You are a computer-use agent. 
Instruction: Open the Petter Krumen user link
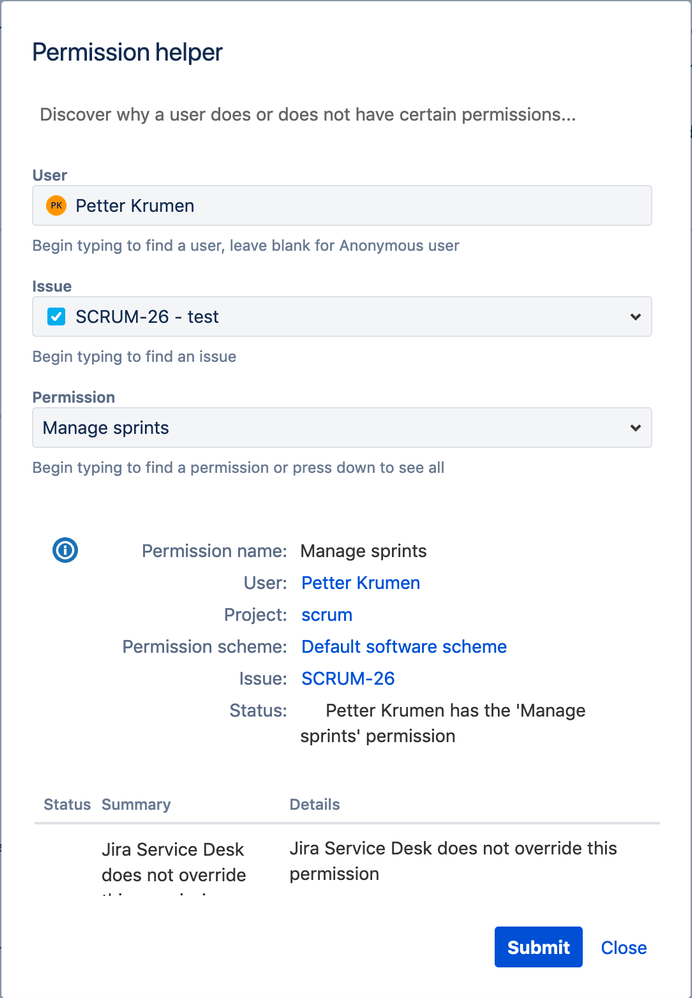click(360, 583)
